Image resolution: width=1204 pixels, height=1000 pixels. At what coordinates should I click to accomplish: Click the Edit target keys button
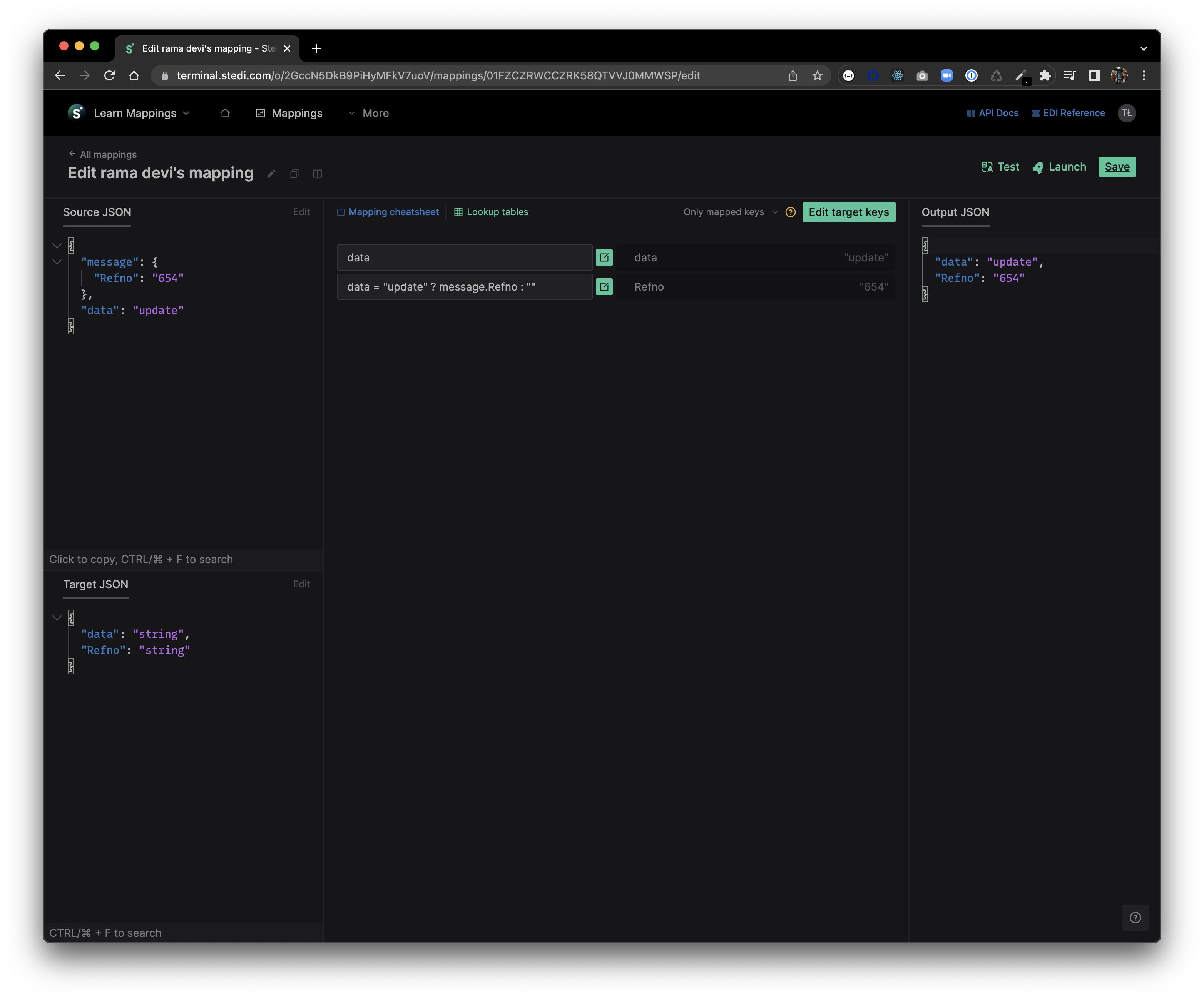(848, 212)
